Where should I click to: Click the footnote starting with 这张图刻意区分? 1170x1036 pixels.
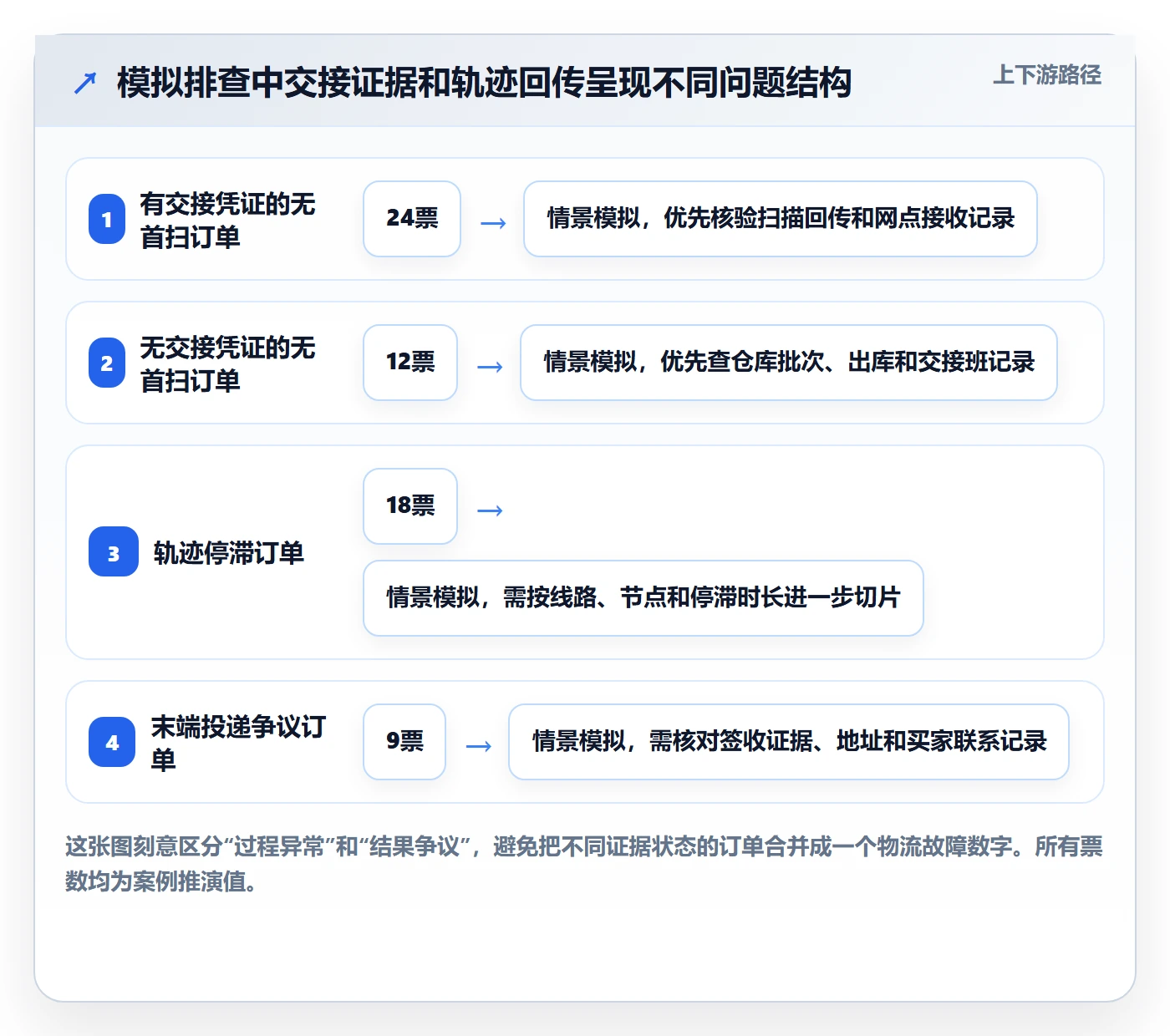tap(584, 864)
